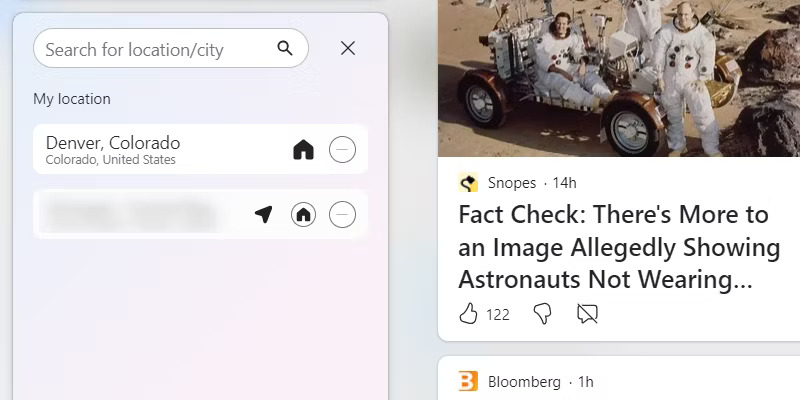Click filled home icon for Denver
The height and width of the screenshot is (400, 800).
pyautogui.click(x=303, y=150)
